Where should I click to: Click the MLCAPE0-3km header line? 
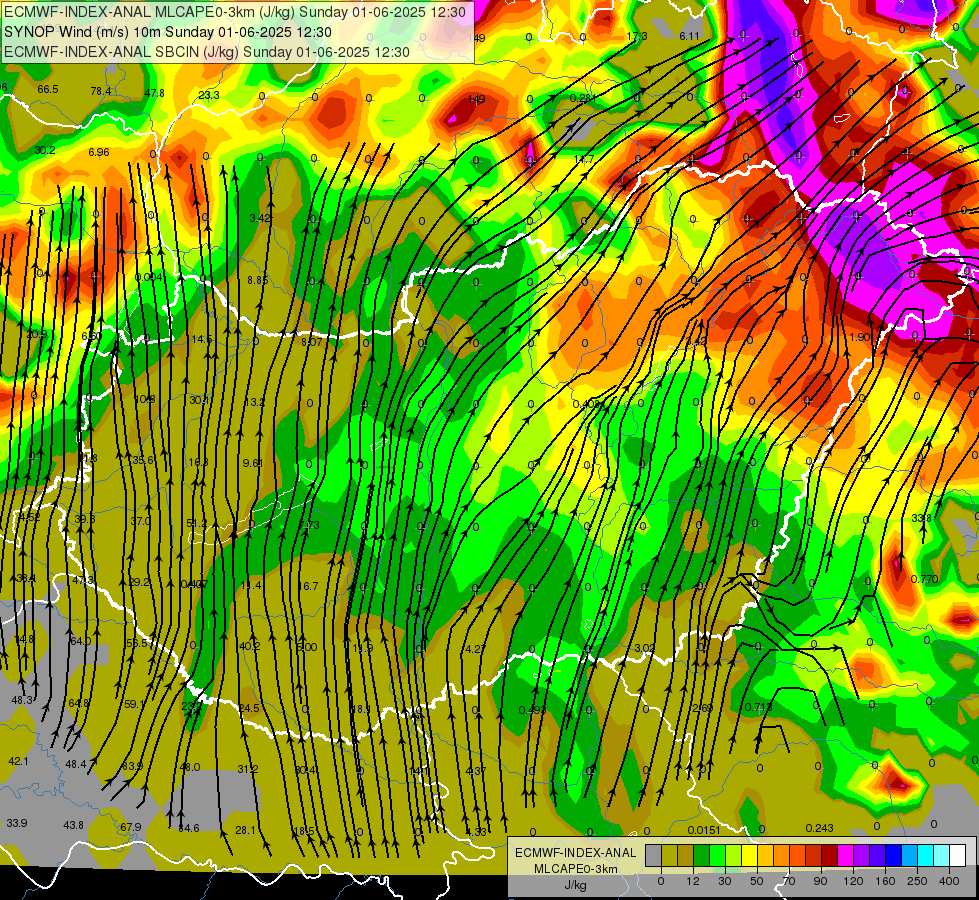coord(235,12)
